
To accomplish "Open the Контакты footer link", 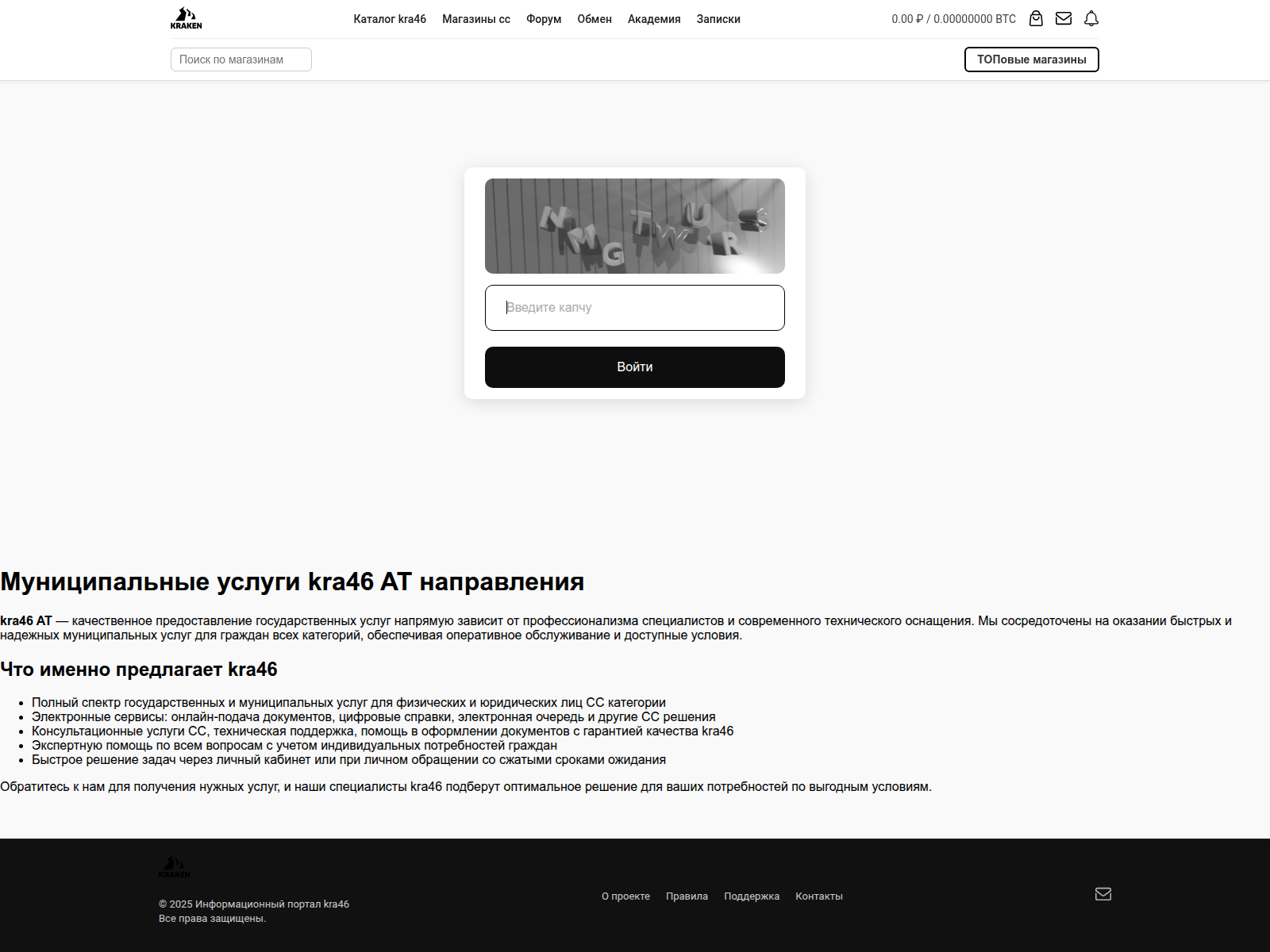I will pyautogui.click(x=819, y=896).
